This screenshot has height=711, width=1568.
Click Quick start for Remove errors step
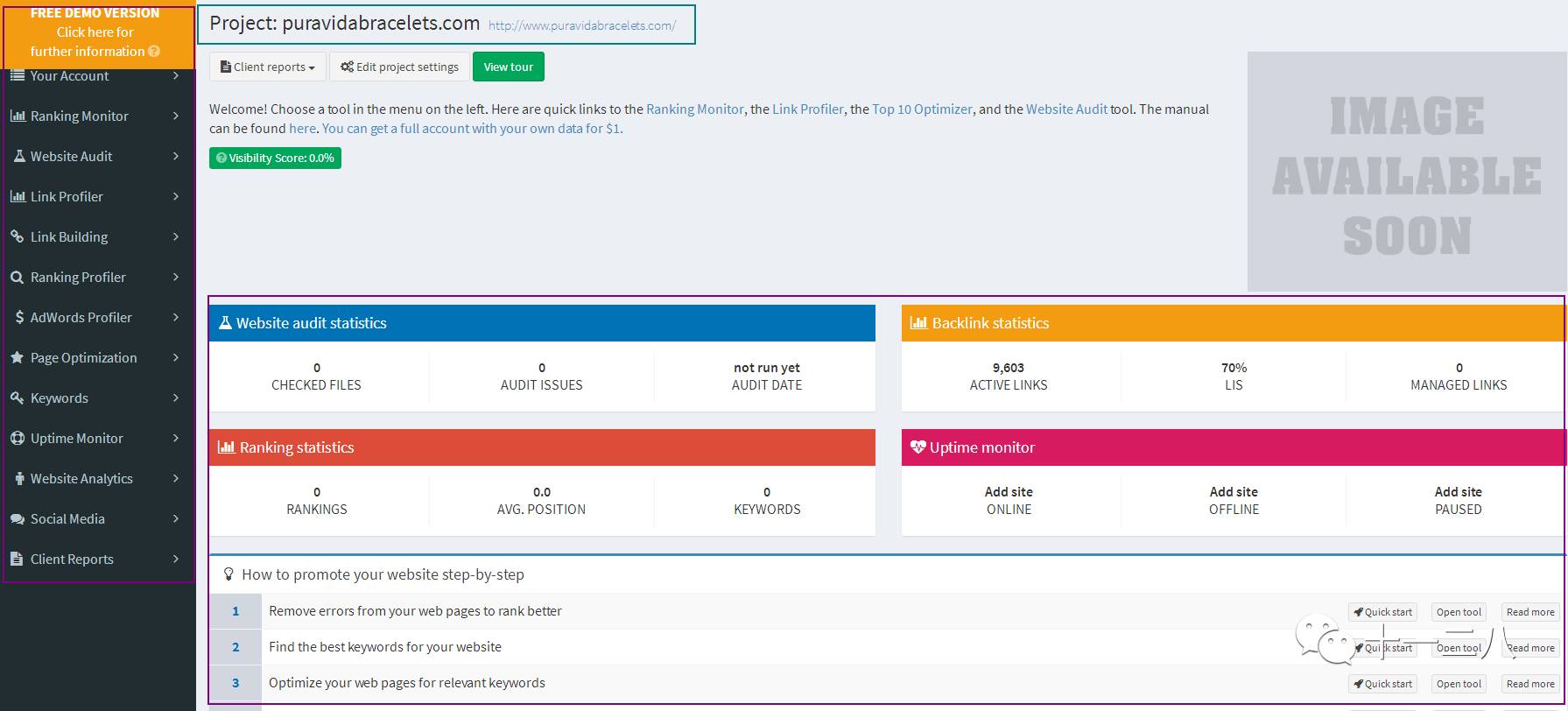point(1382,612)
